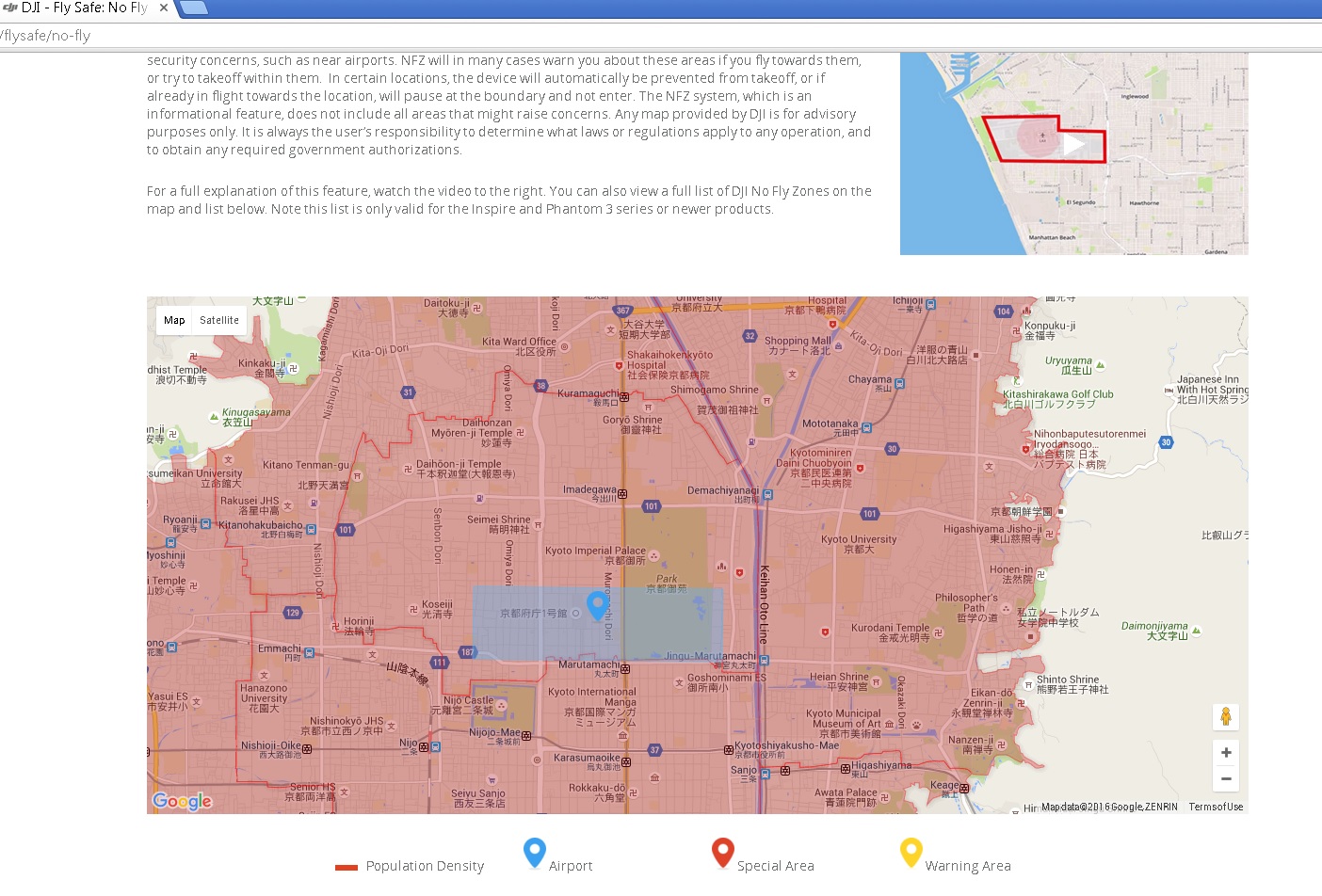This screenshot has width=1322, height=896.
Task: Zoom out using the map minus button
Action: click(x=1226, y=778)
